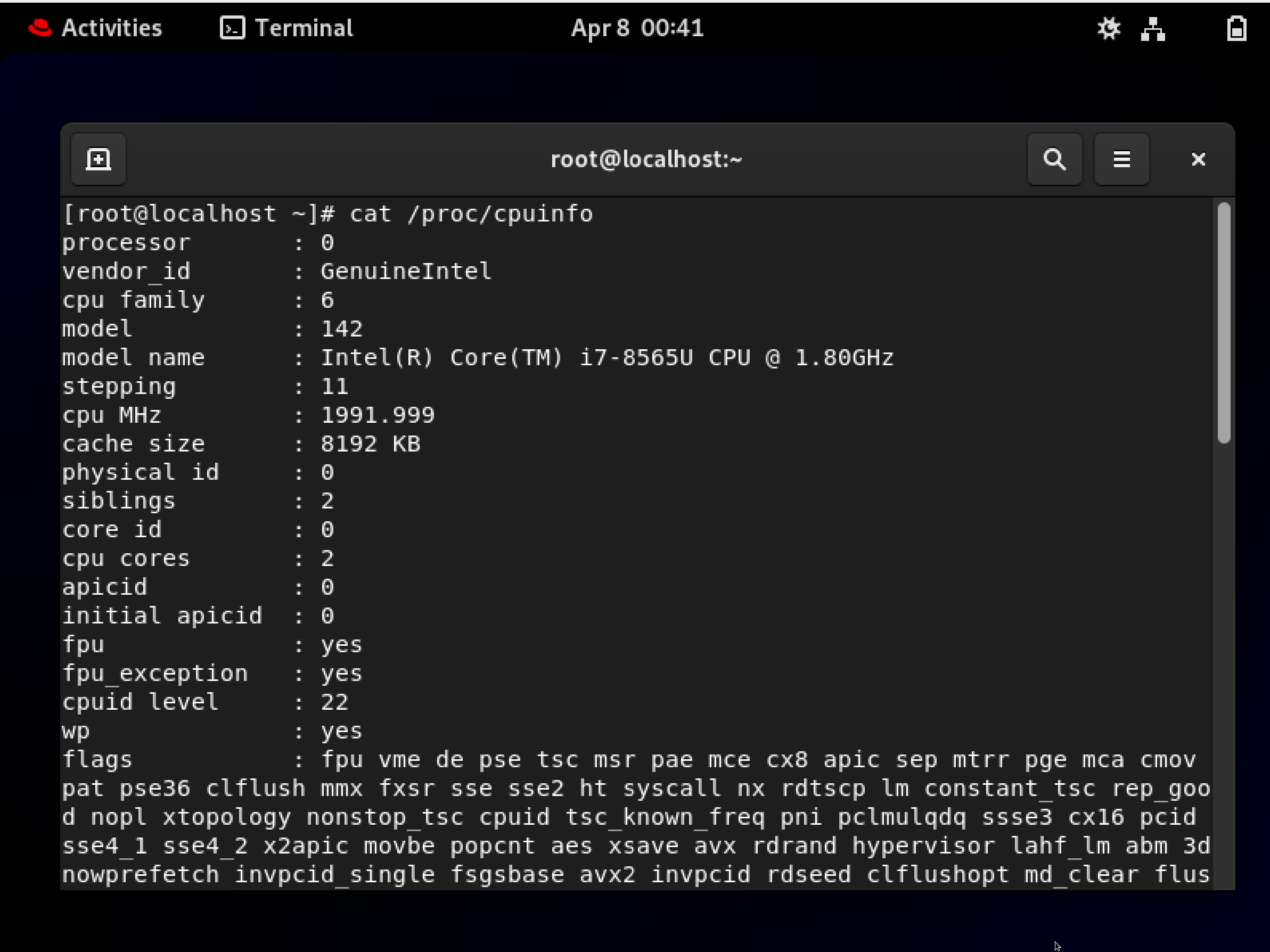Viewport: 1270px width, 952px height.
Task: Click the cache size value 8192 KB
Action: click(370, 444)
